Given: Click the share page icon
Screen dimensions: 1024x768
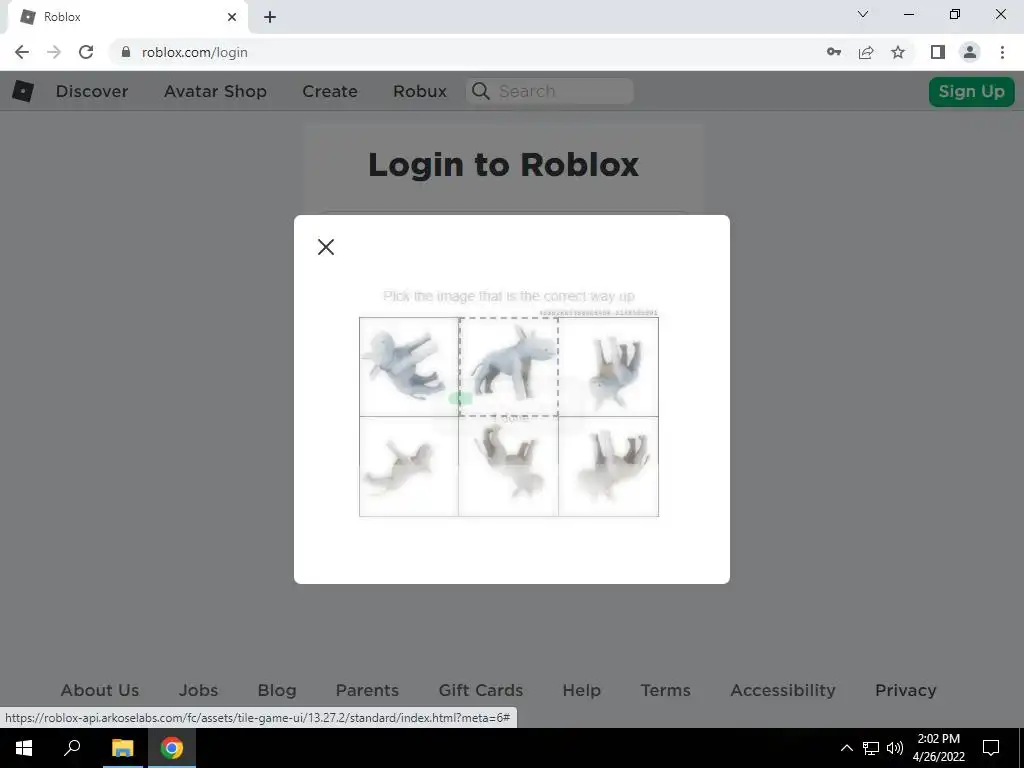Looking at the screenshot, I should tap(866, 52).
